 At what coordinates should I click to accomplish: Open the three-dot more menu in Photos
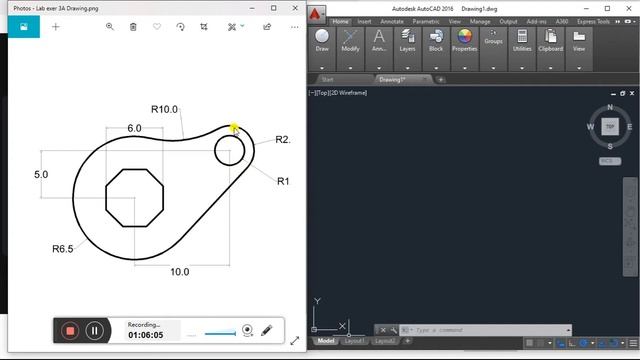point(295,27)
